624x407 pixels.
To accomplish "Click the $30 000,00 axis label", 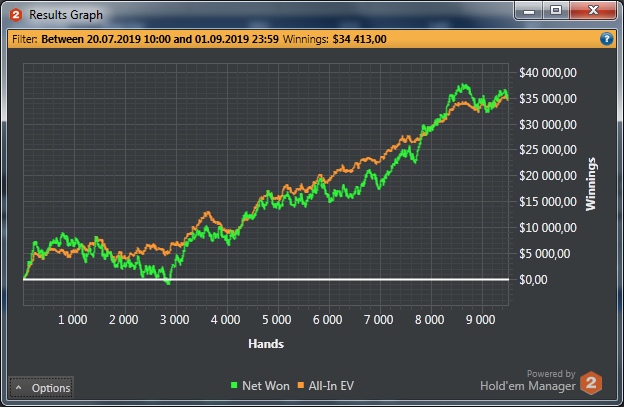I will [x=548, y=125].
